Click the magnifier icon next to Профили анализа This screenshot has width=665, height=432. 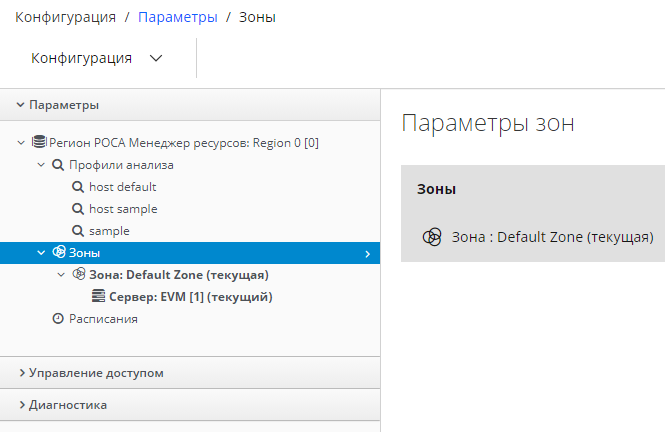click(x=58, y=164)
